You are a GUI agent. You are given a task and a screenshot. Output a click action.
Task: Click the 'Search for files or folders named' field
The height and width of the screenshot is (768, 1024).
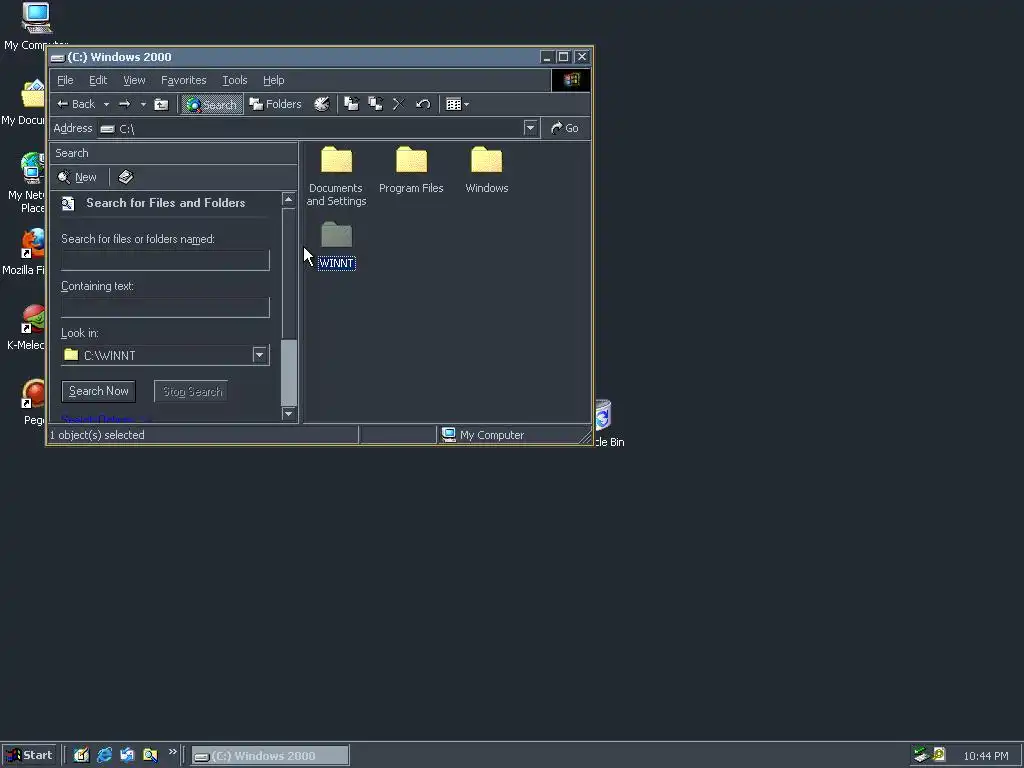point(165,260)
